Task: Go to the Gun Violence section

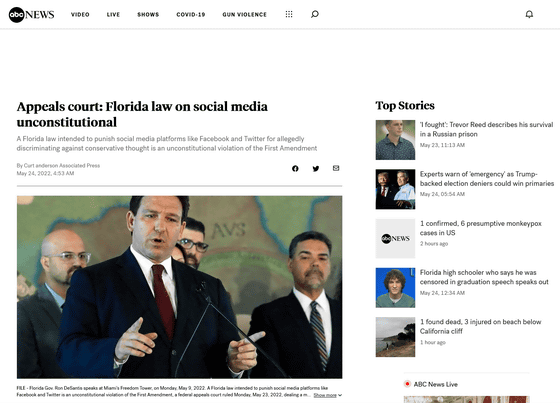Action: click(245, 15)
